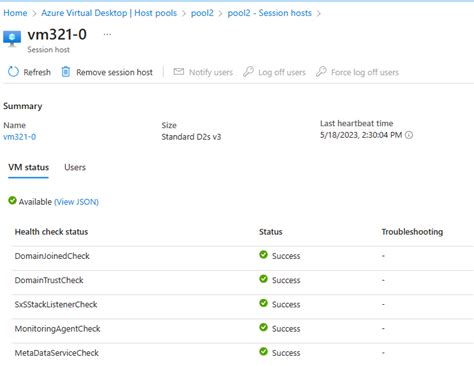Click the key icon for Force log off users
This screenshot has height=366, width=474.
321,72
